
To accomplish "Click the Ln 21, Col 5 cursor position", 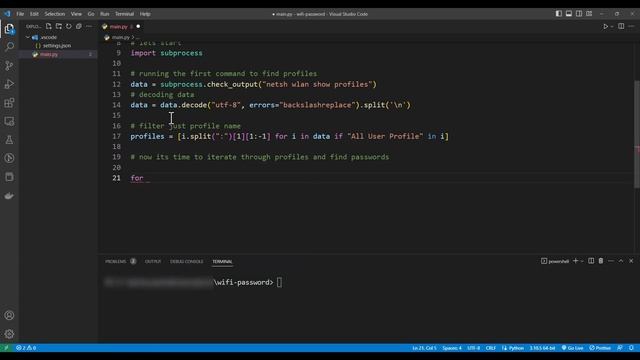I will (424, 348).
